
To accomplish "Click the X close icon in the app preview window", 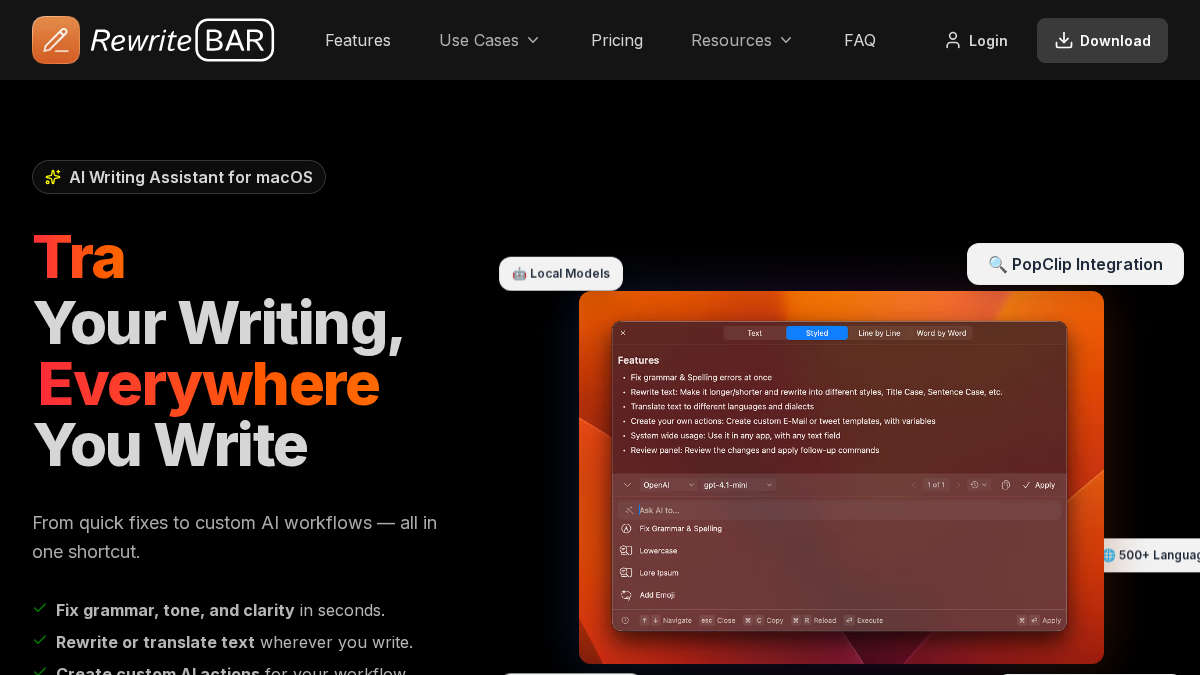I will (x=623, y=333).
